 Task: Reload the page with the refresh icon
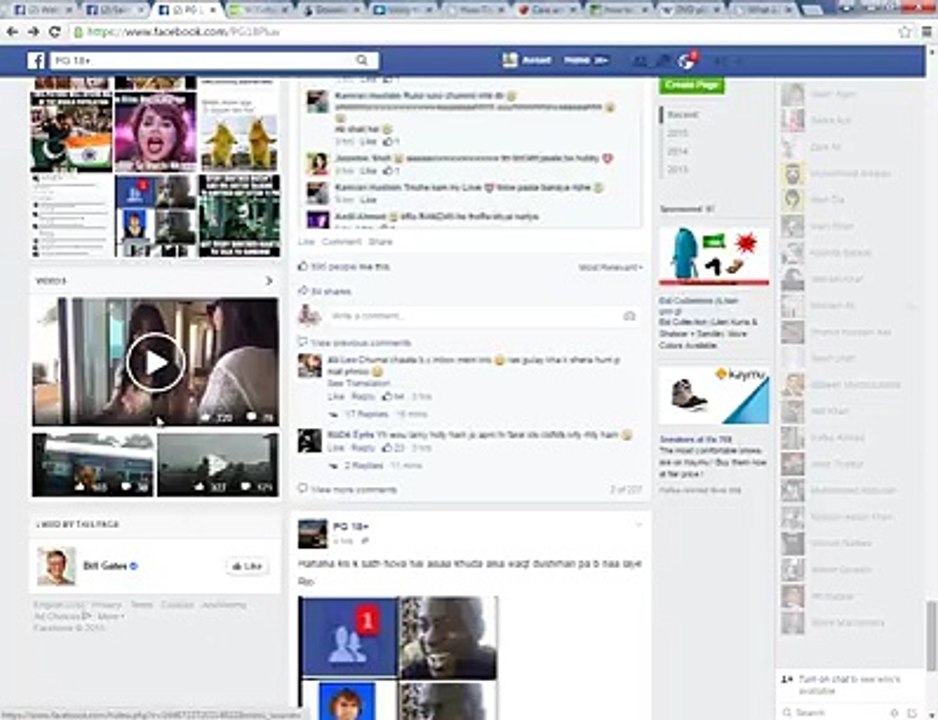point(55,32)
